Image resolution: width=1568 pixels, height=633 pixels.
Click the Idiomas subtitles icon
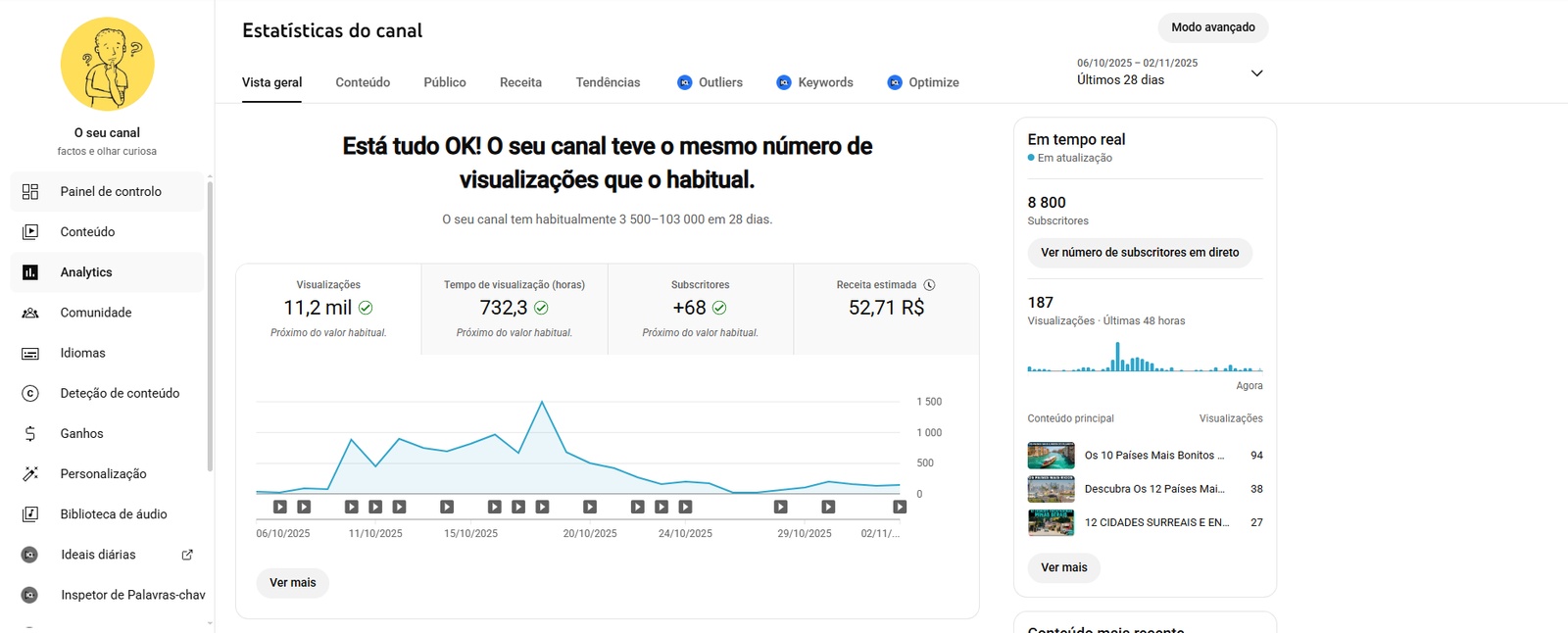[30, 353]
